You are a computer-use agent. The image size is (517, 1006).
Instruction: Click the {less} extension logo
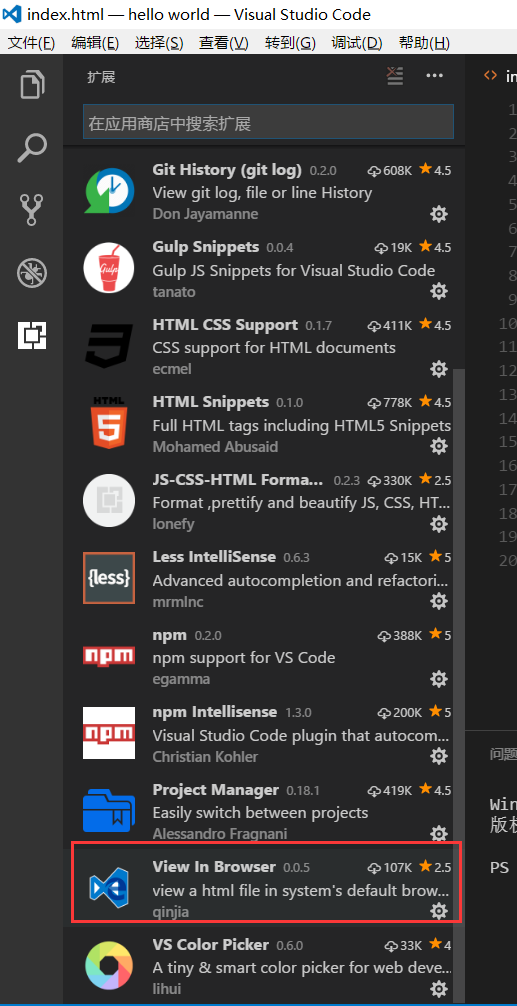pos(109,578)
